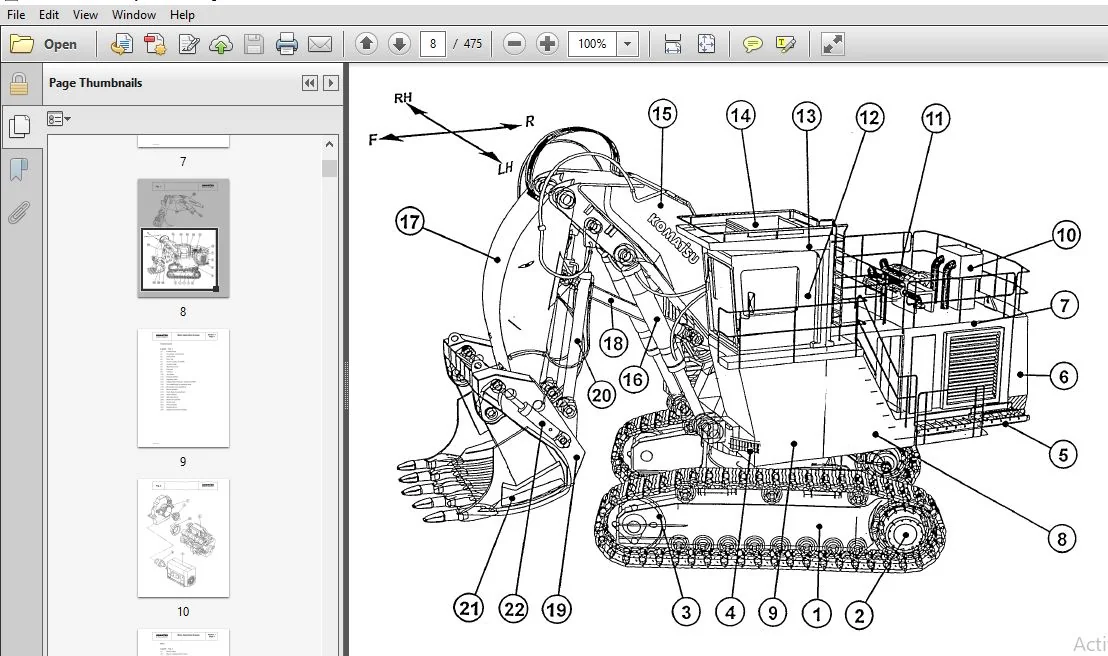Screen dimensions: 1108x656
Task: Click the page number field showing 8
Action: [432, 44]
